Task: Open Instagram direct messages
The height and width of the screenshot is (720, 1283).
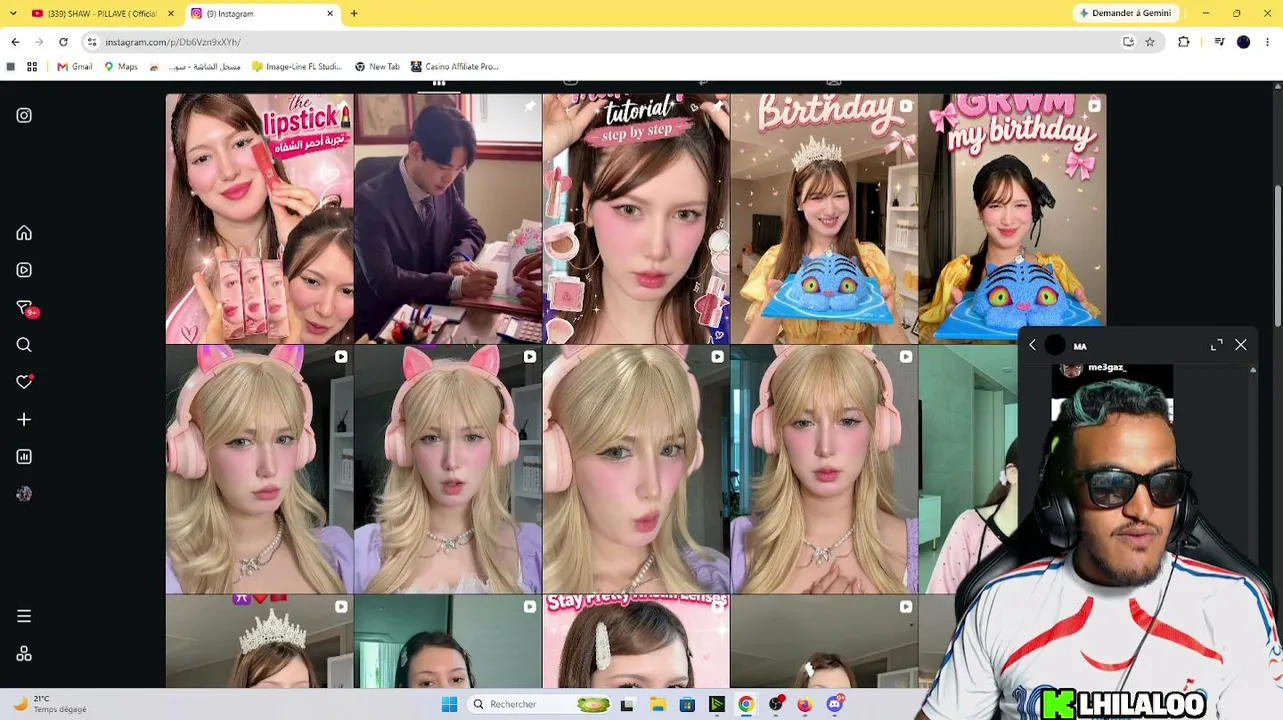Action: (24, 308)
